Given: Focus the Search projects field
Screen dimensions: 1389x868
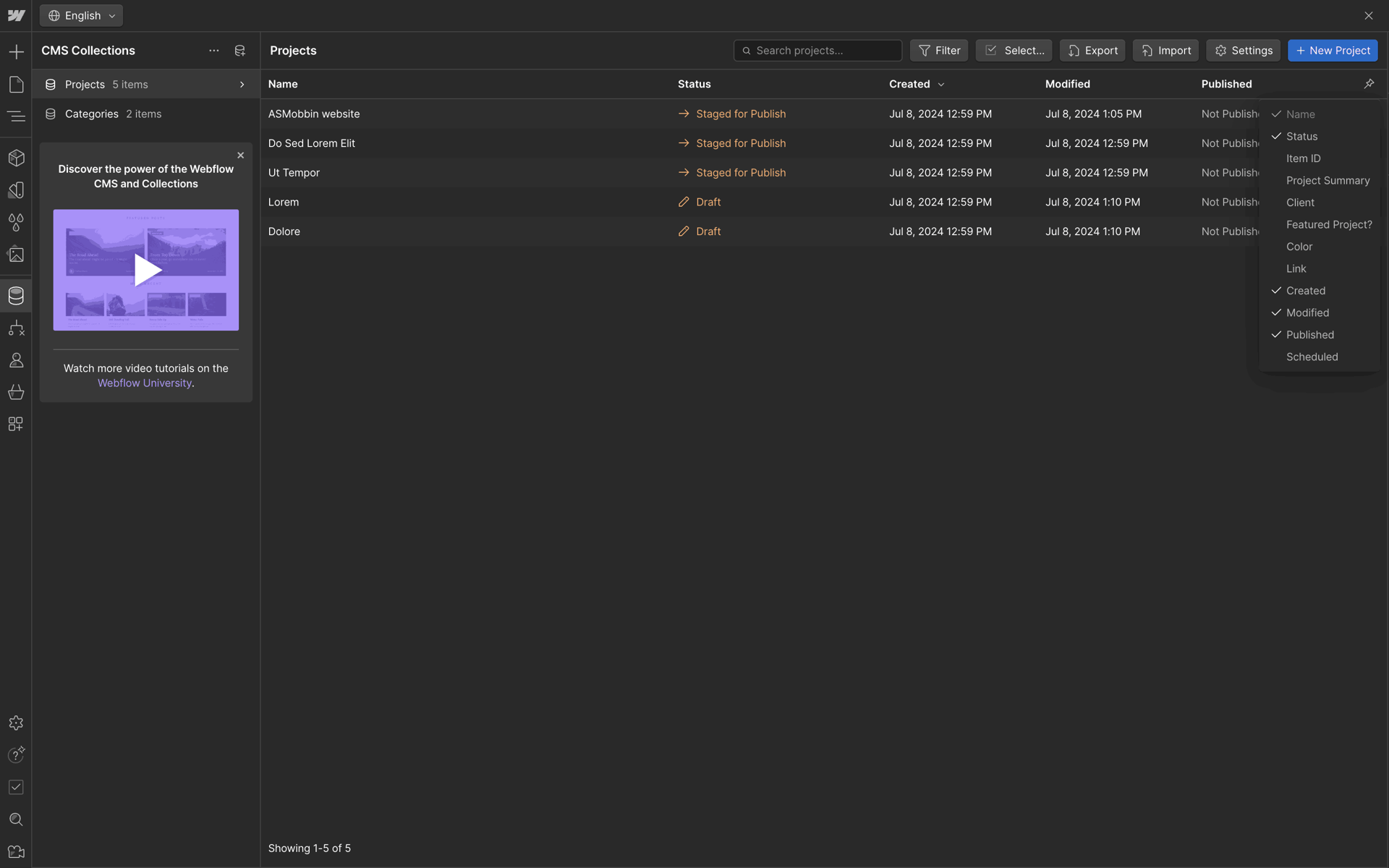Looking at the screenshot, I should [817, 51].
